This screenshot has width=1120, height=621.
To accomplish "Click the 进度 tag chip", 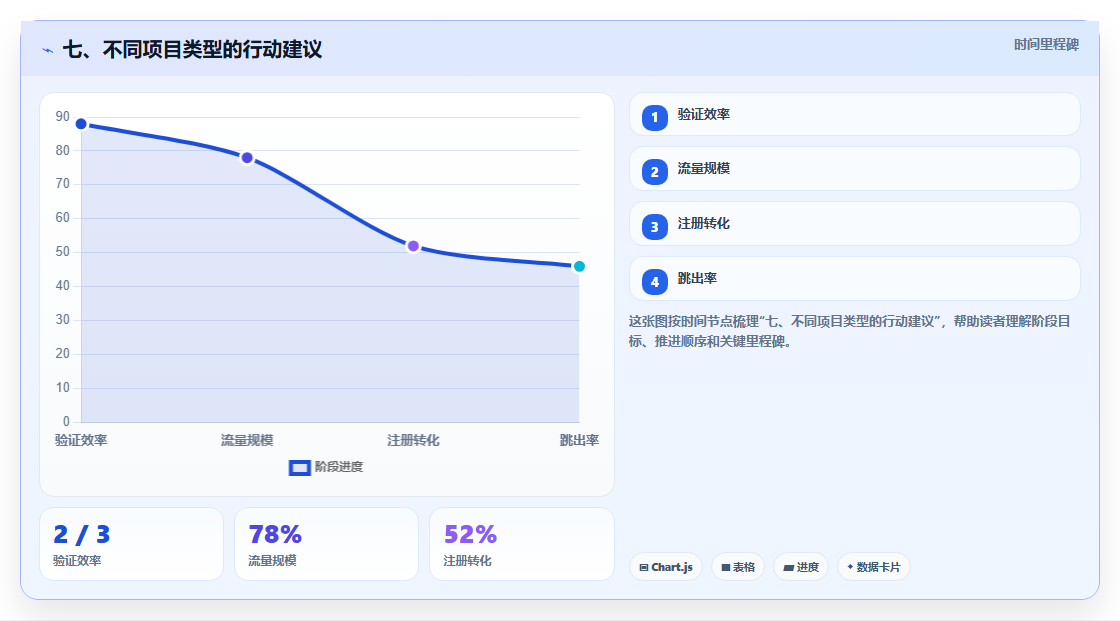I will (x=801, y=567).
